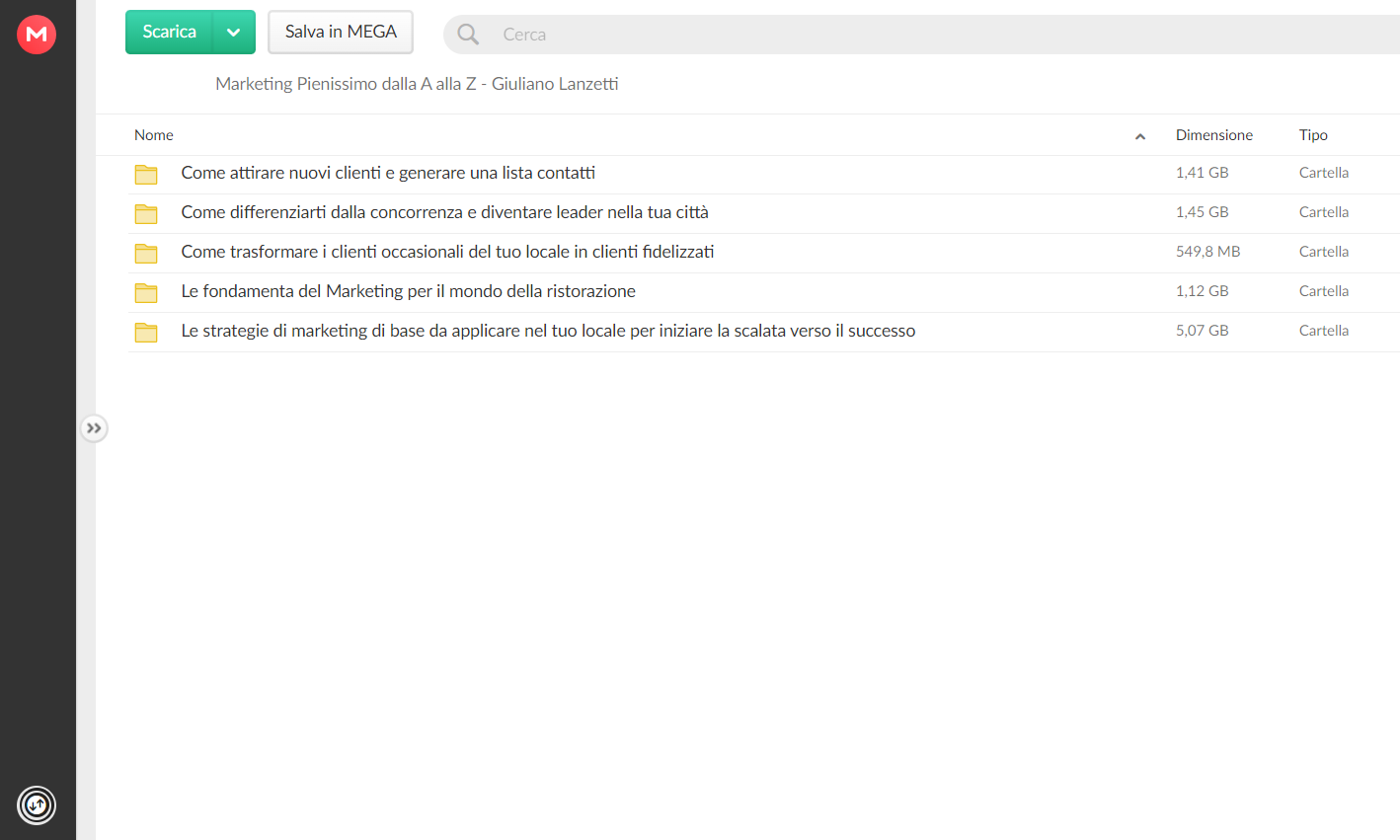Click the Marketing Pienissimo dalla A alla Z breadcrumb
Image resolution: width=1400 pixels, height=840 pixels.
click(417, 84)
